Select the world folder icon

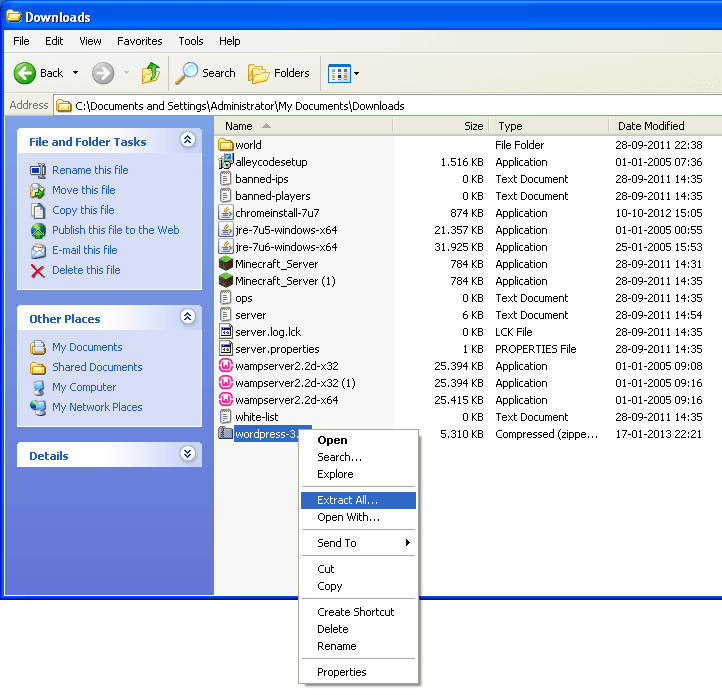coord(226,145)
